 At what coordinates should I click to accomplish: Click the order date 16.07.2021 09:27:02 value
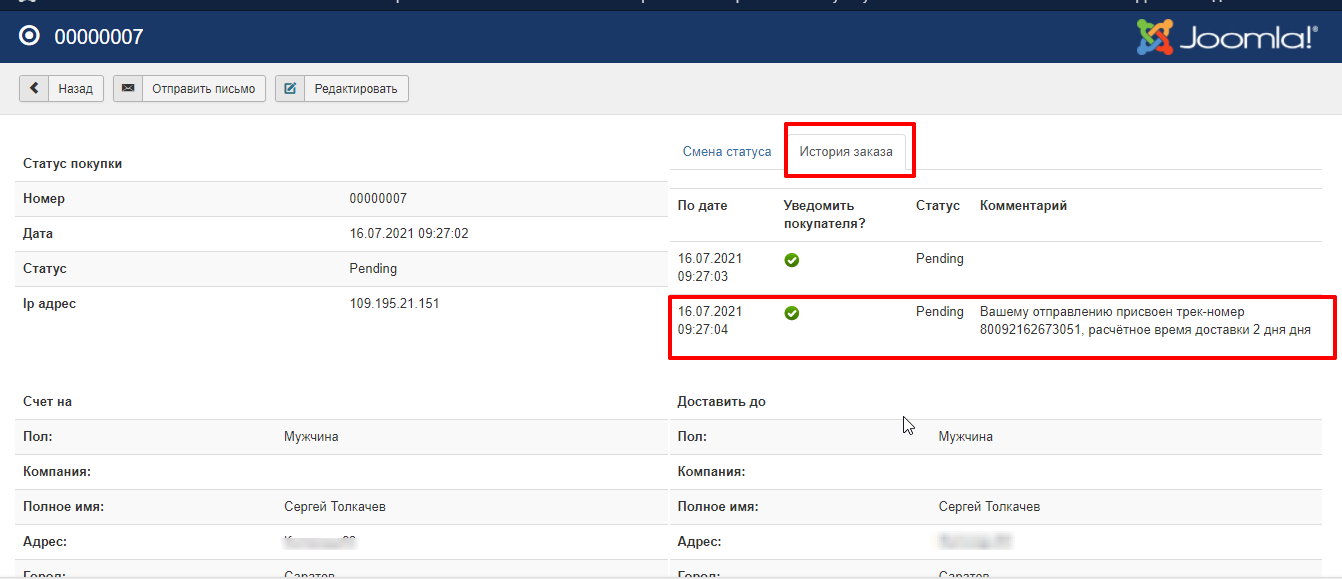pyautogui.click(x=409, y=234)
